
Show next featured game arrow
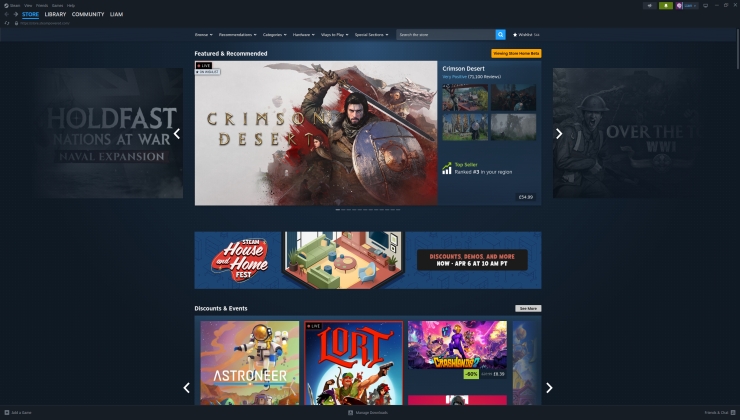pos(559,134)
